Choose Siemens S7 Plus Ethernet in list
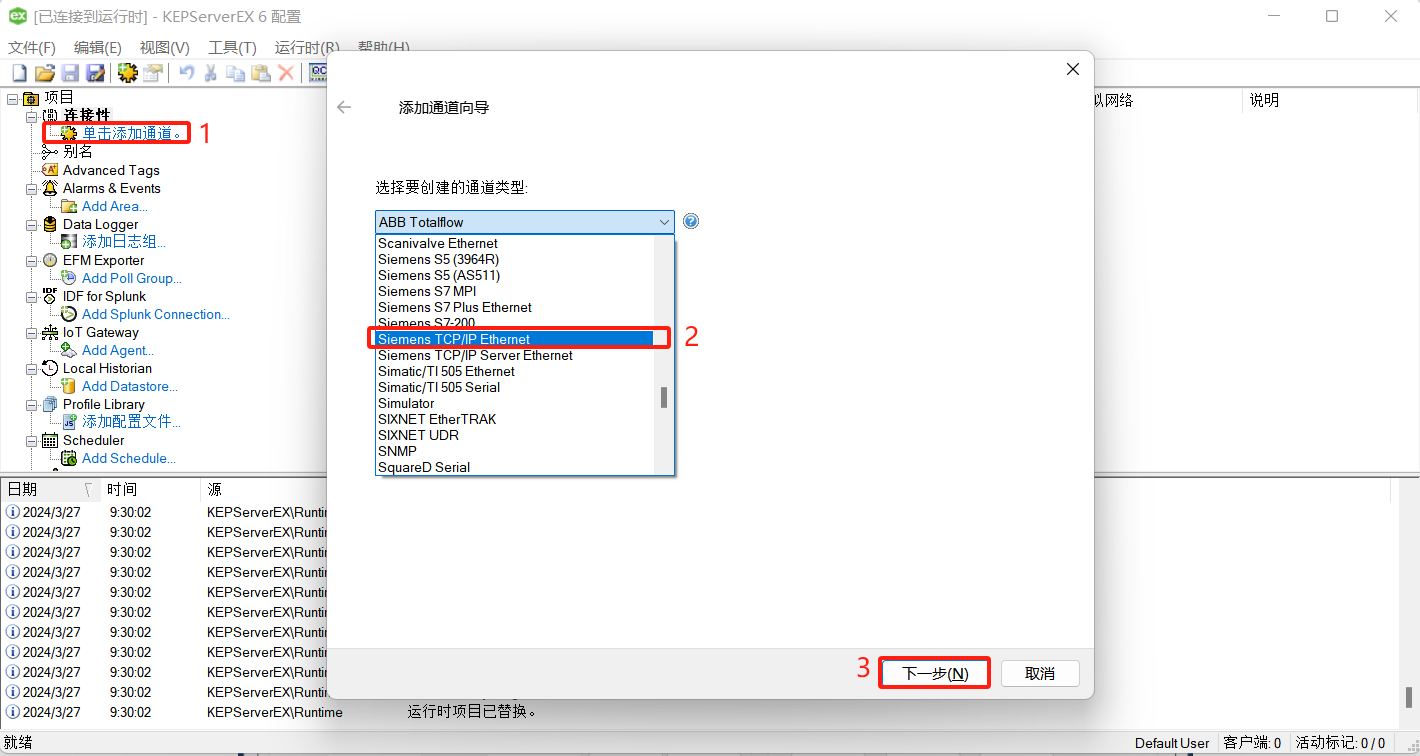The height and width of the screenshot is (756, 1420). (x=514, y=307)
